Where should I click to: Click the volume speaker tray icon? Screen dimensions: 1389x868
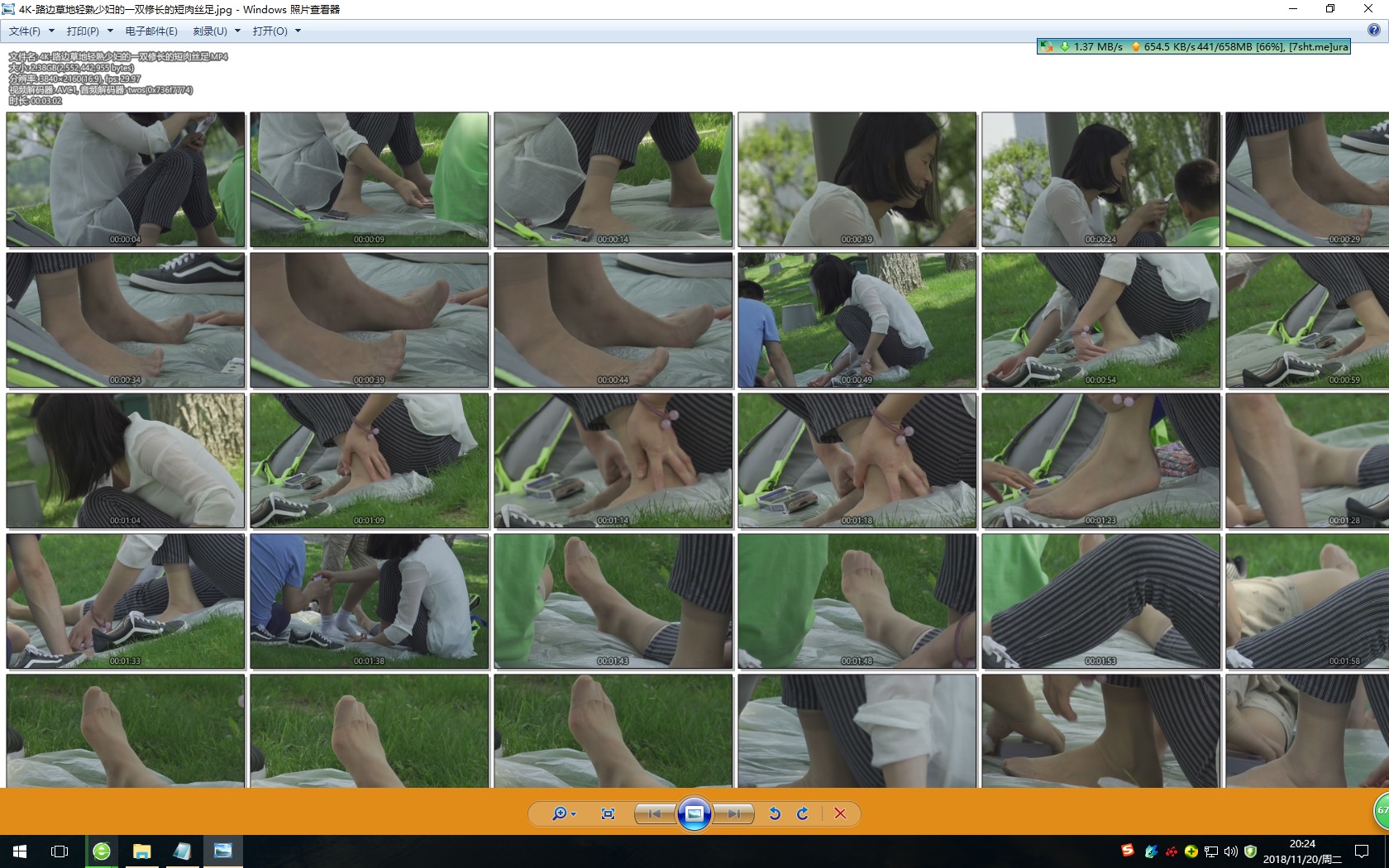(1230, 851)
